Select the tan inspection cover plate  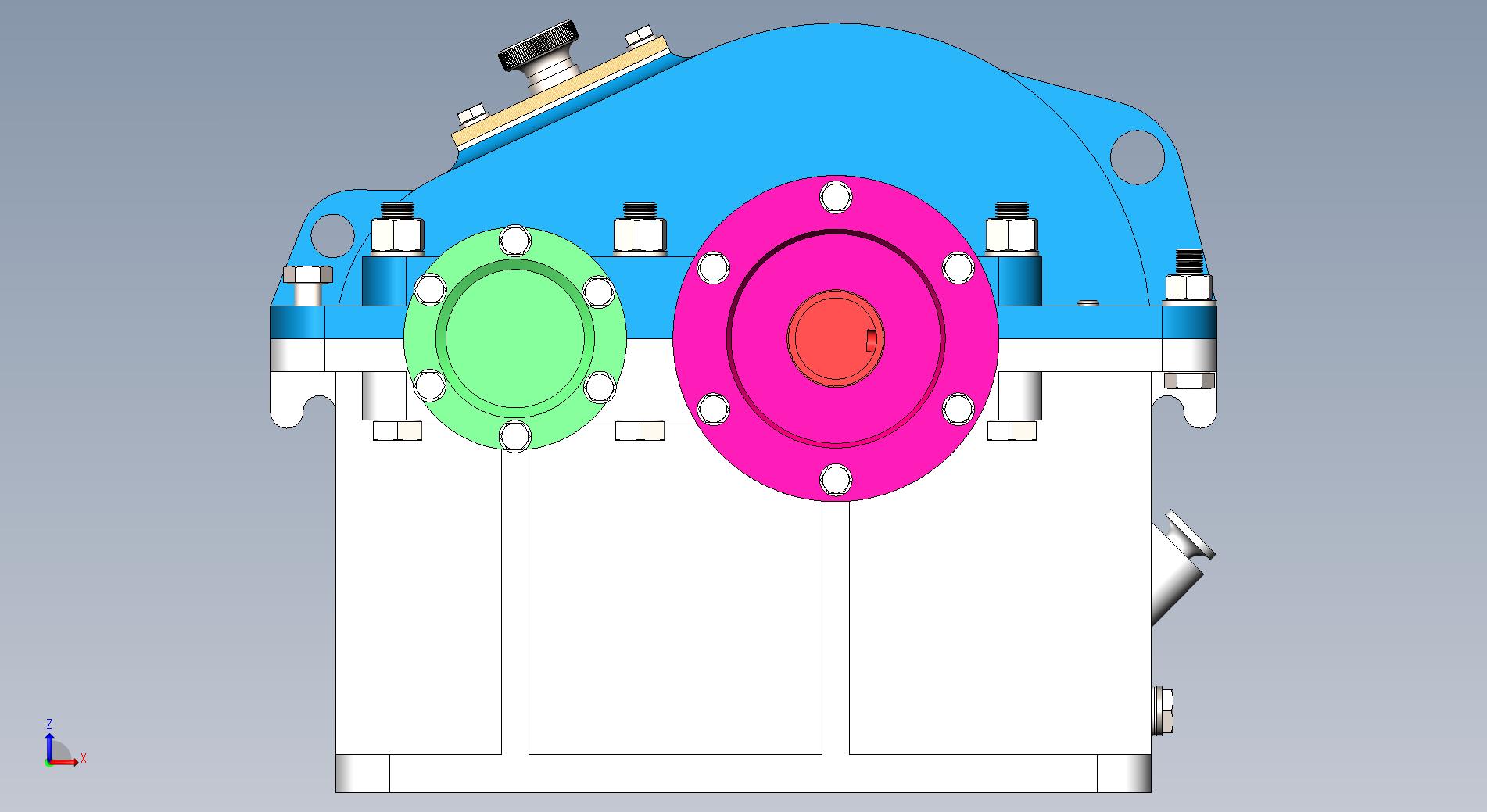coord(561,92)
